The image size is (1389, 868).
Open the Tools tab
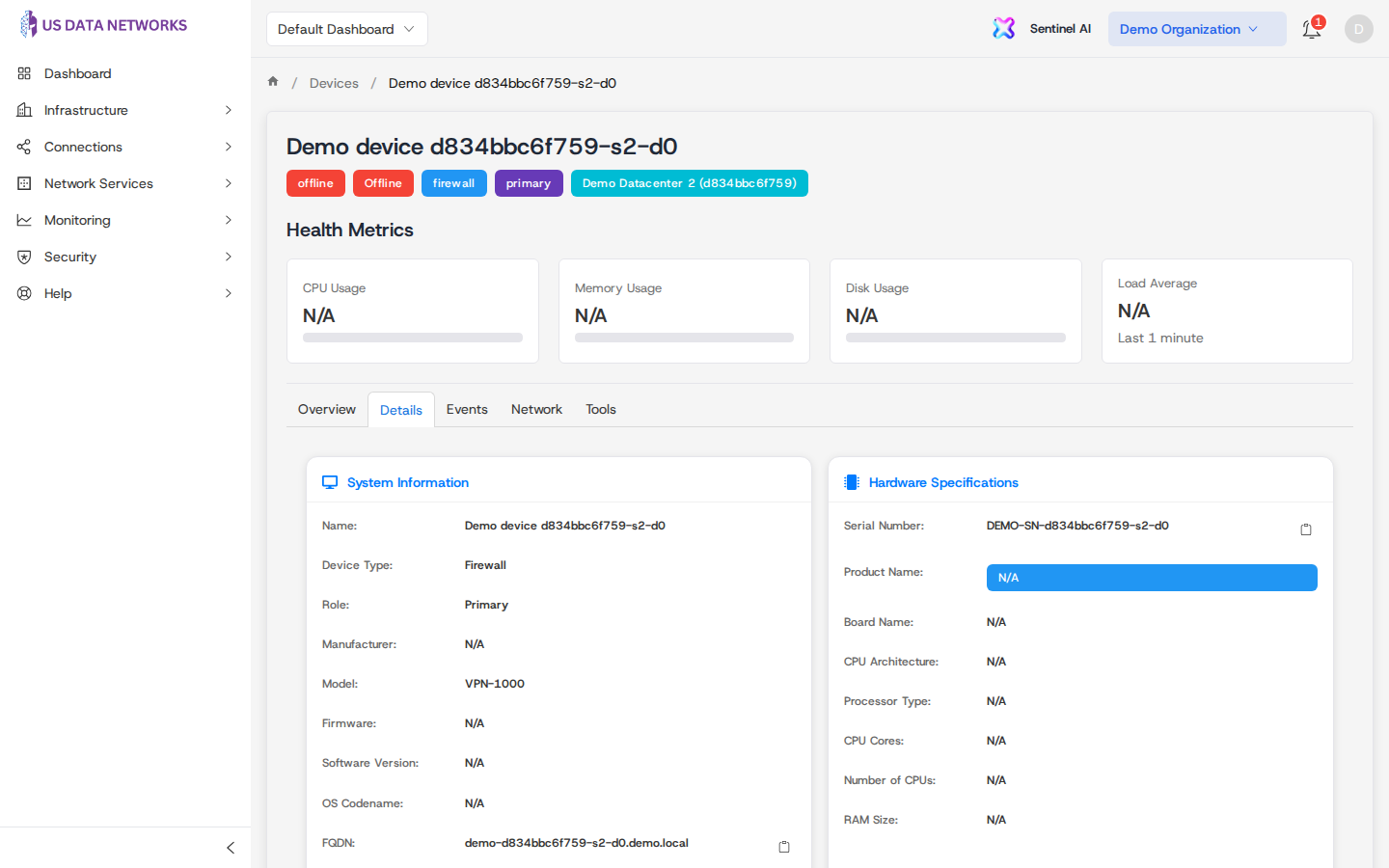tap(601, 409)
